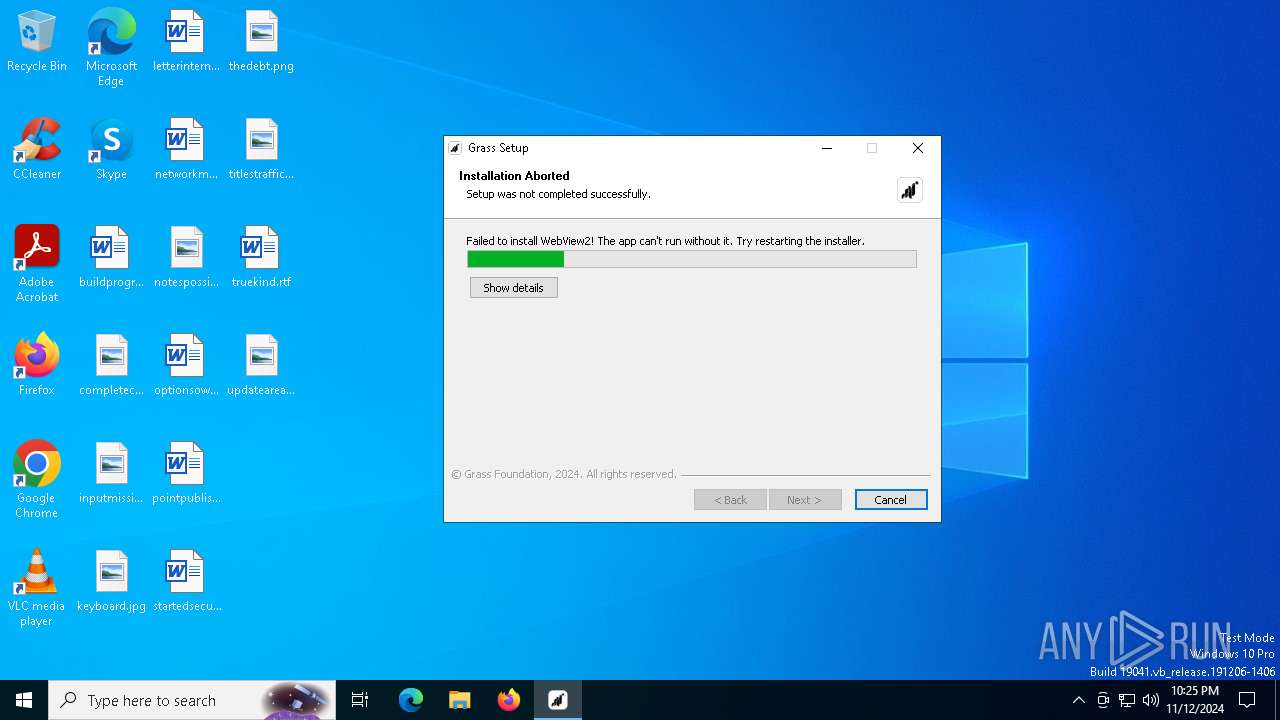Select the keyboard.jpg image file
The width and height of the screenshot is (1280, 720).
[x=111, y=582]
